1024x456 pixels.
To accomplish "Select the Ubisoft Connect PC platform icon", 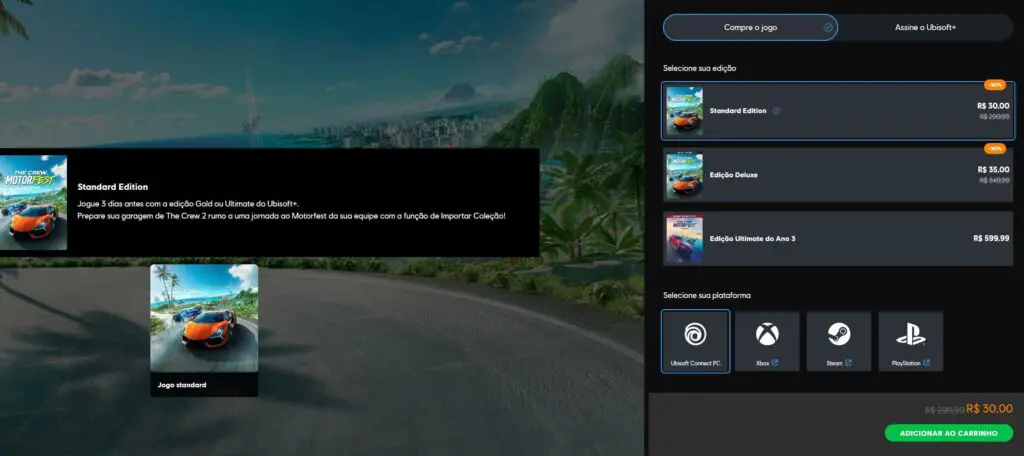I will coord(695,334).
